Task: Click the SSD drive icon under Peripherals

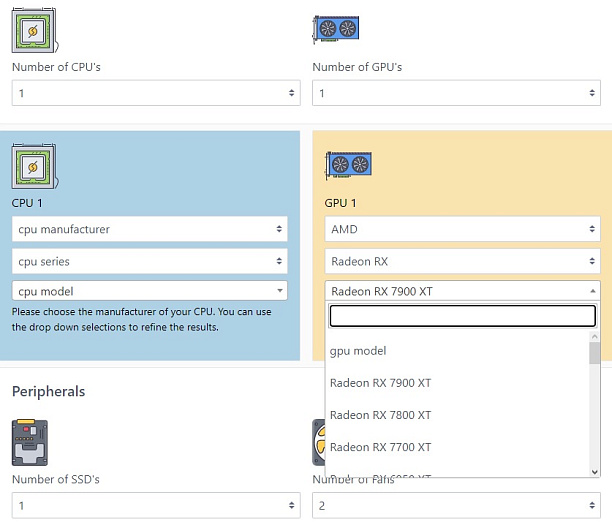Action: 30,443
